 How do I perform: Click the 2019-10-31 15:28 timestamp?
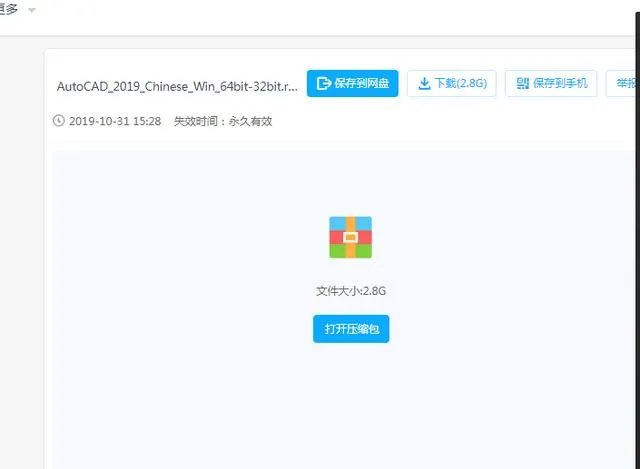pyautogui.click(x=115, y=121)
